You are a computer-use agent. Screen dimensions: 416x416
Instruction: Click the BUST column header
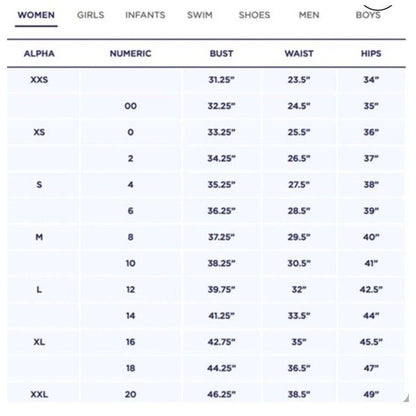pos(221,54)
